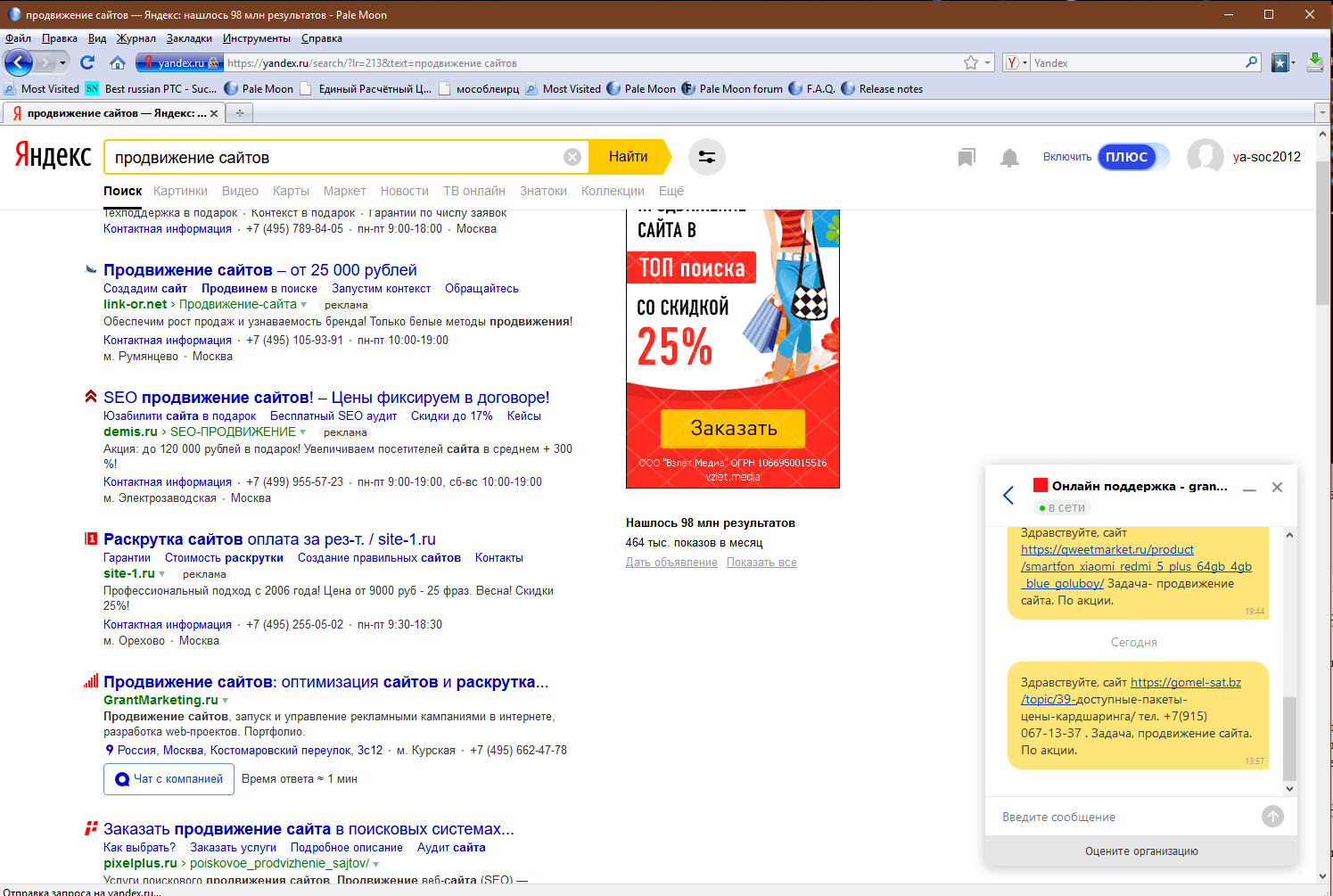Viewport: 1333px width, 896px height.
Task: Click the magnifier in the Yandex search box
Action: pos(1252,62)
